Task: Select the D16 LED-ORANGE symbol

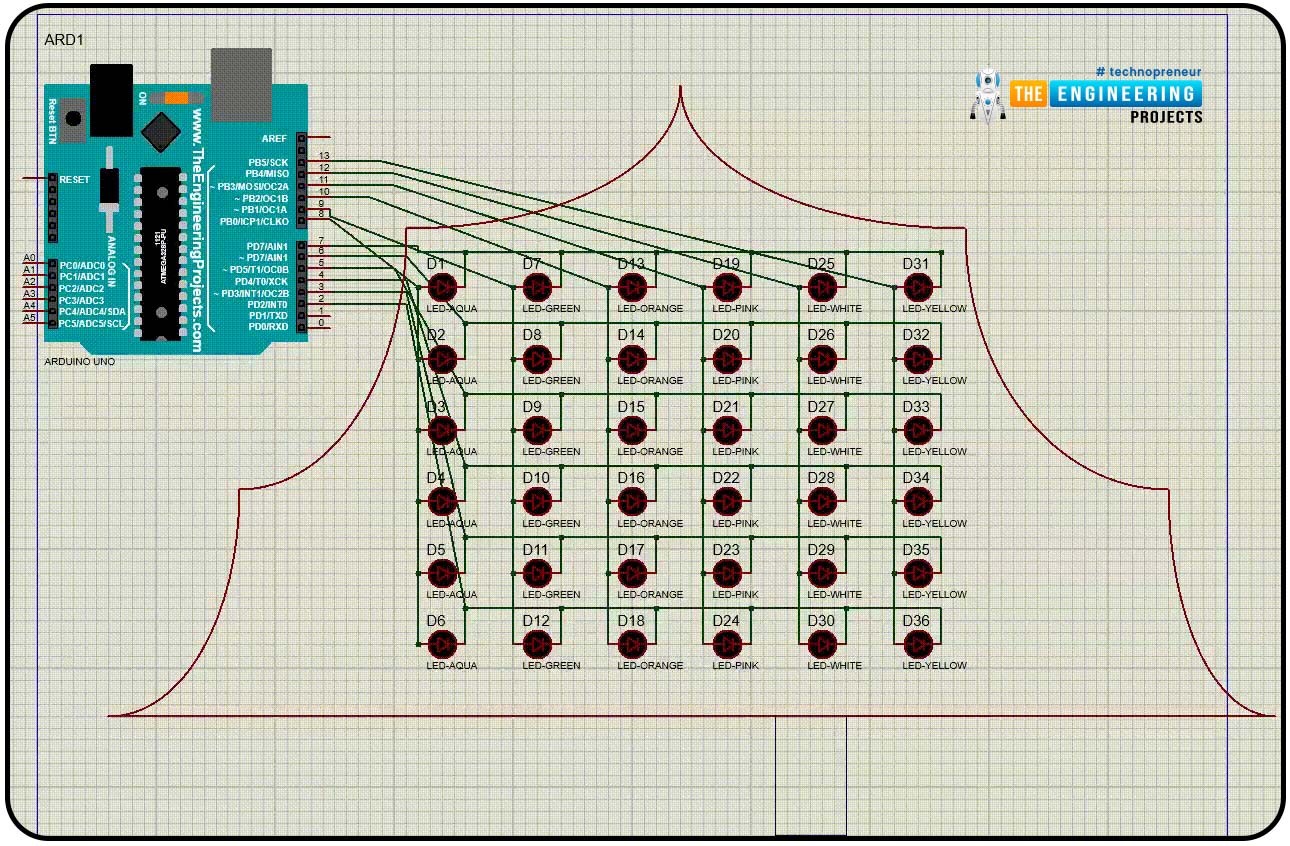Action: click(x=632, y=502)
